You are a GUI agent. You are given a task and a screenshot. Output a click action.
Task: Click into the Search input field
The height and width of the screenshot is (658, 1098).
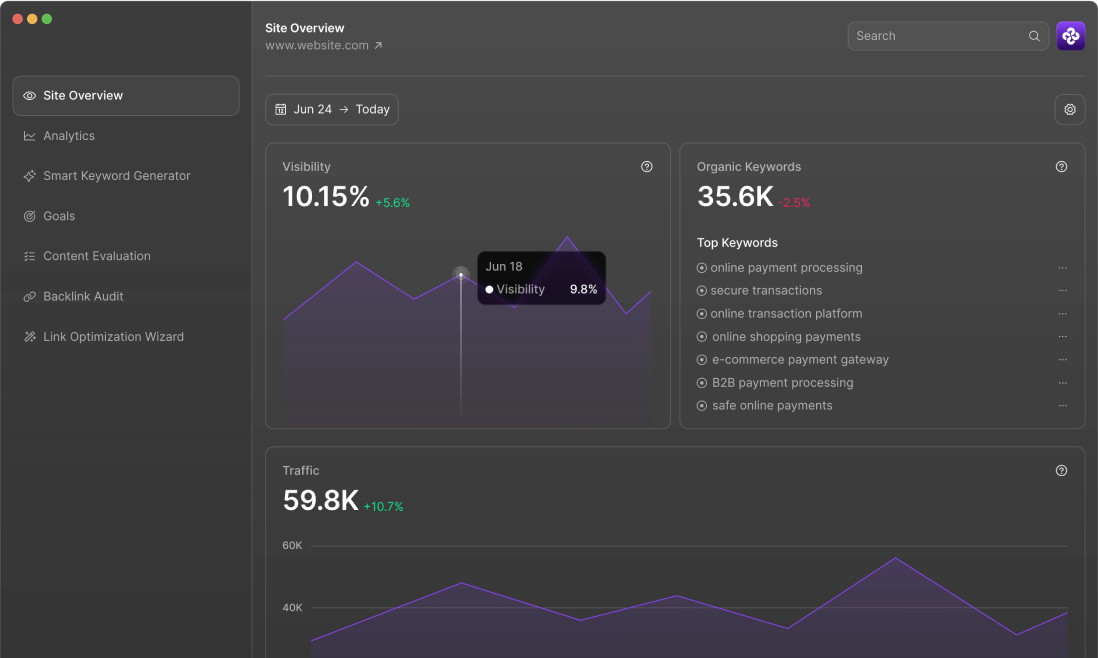pyautogui.click(x=935, y=36)
